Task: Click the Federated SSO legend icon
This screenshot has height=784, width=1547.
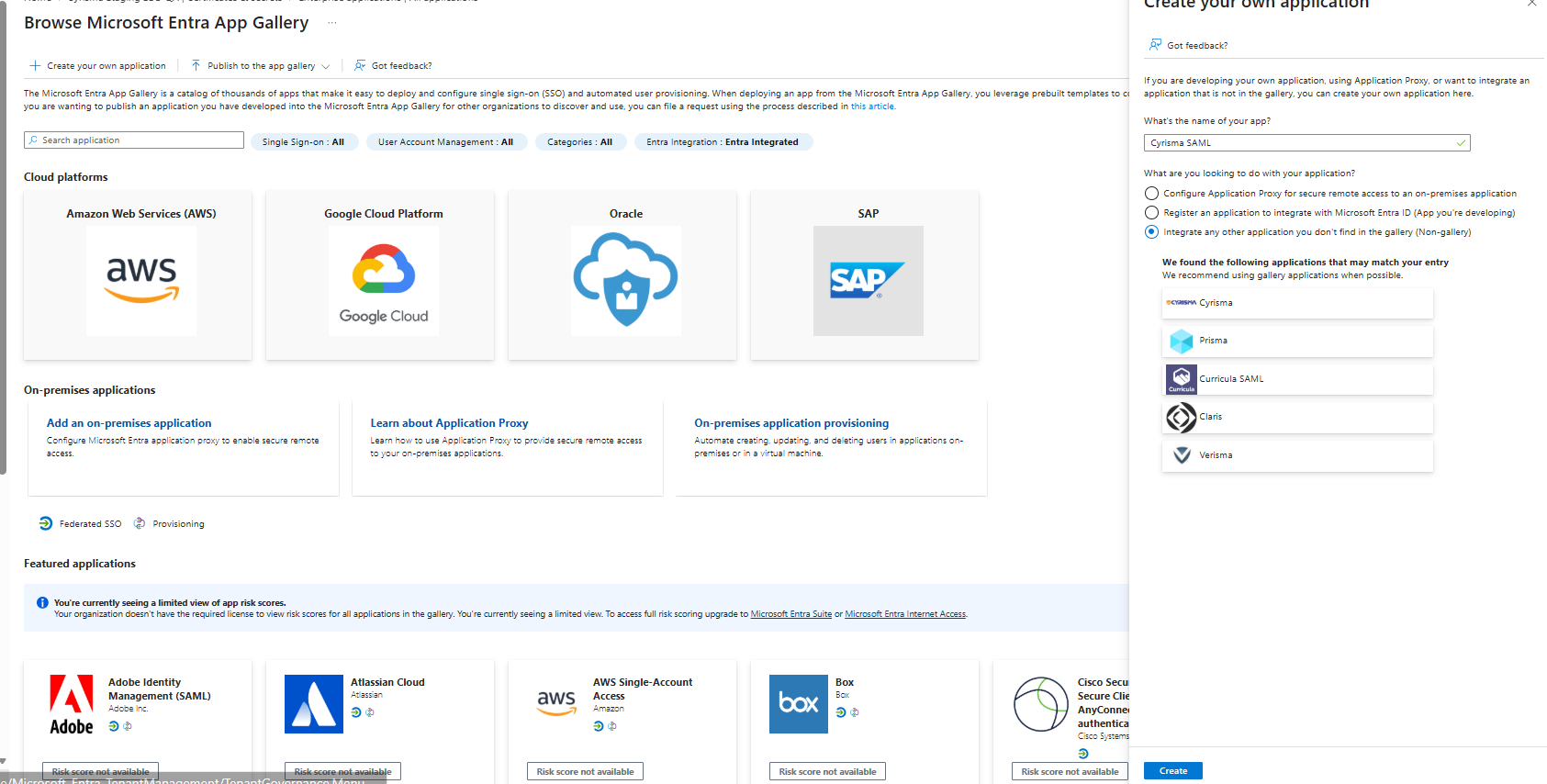Action: coord(46,523)
